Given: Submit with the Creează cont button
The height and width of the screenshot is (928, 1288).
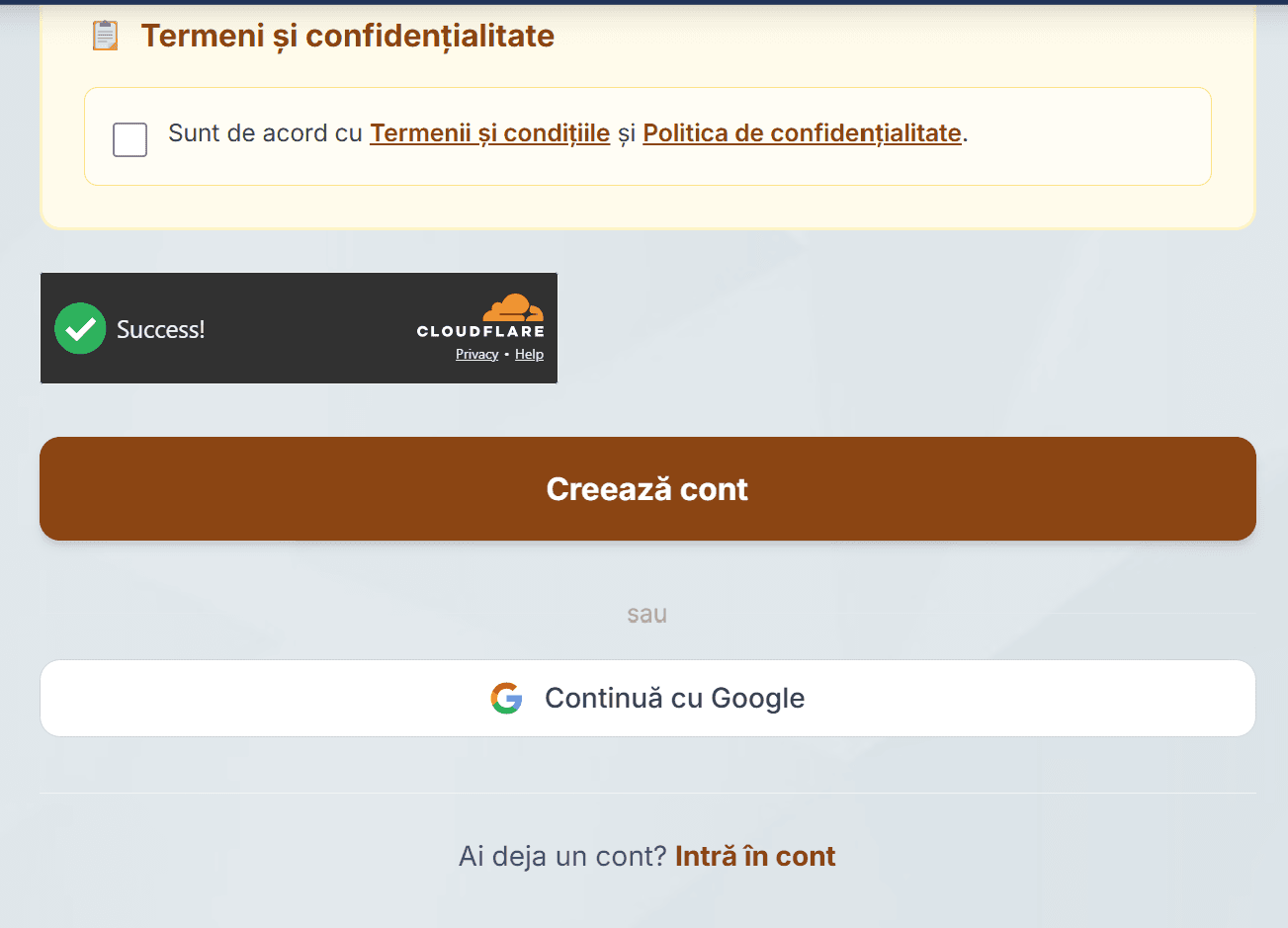Looking at the screenshot, I should point(647,488).
